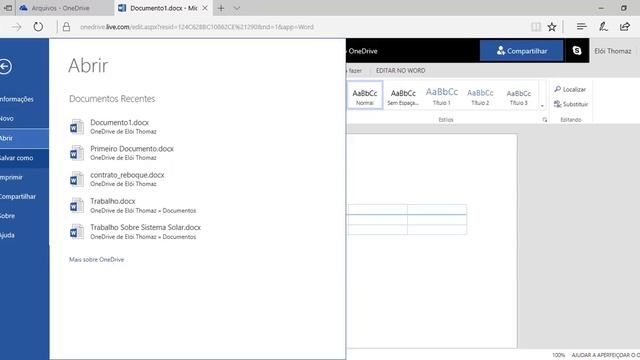
Task: Click EDITAR NO WORD in the ribbon
Action: [400, 71]
